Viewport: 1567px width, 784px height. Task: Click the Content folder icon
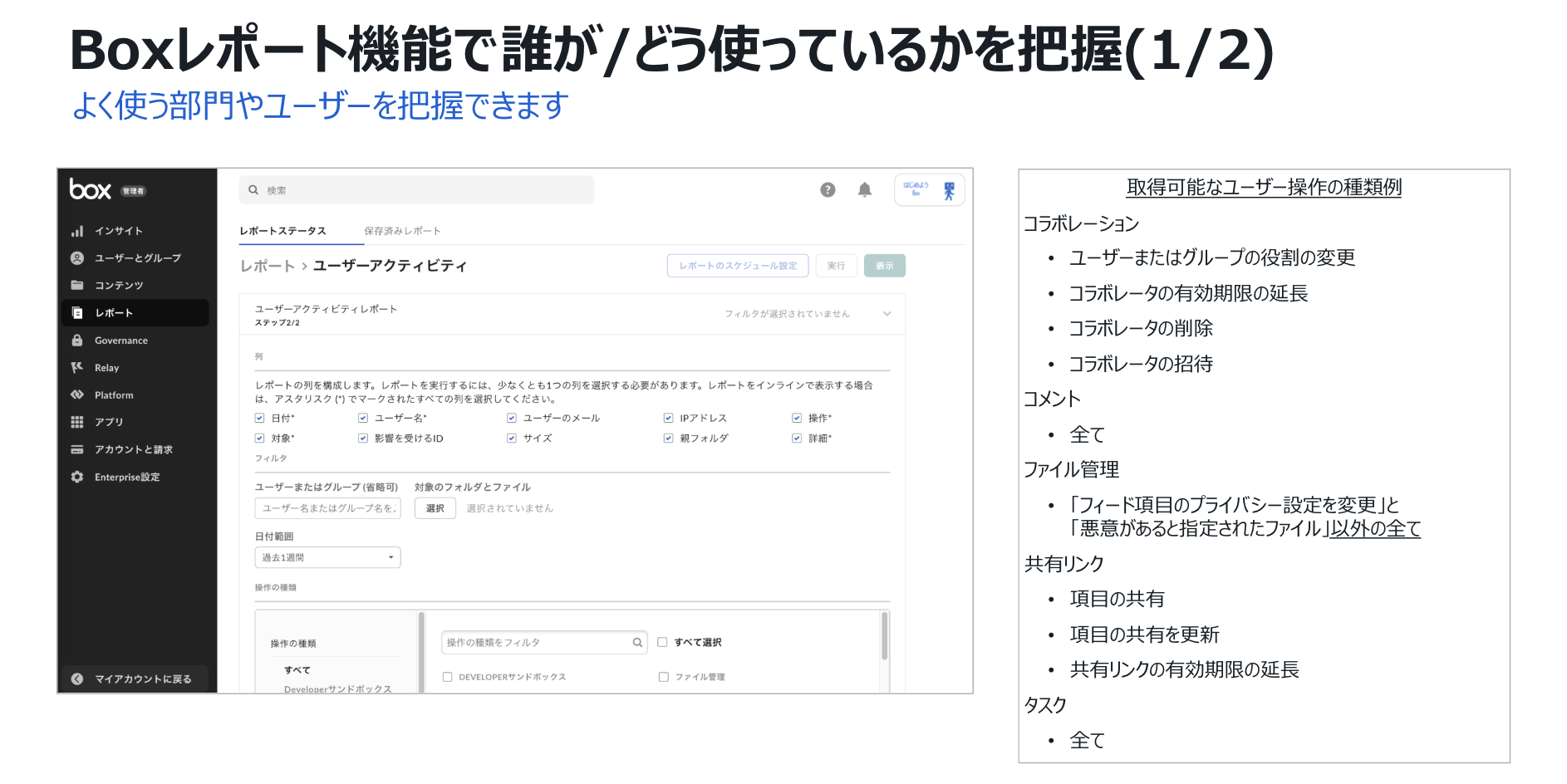click(x=77, y=285)
